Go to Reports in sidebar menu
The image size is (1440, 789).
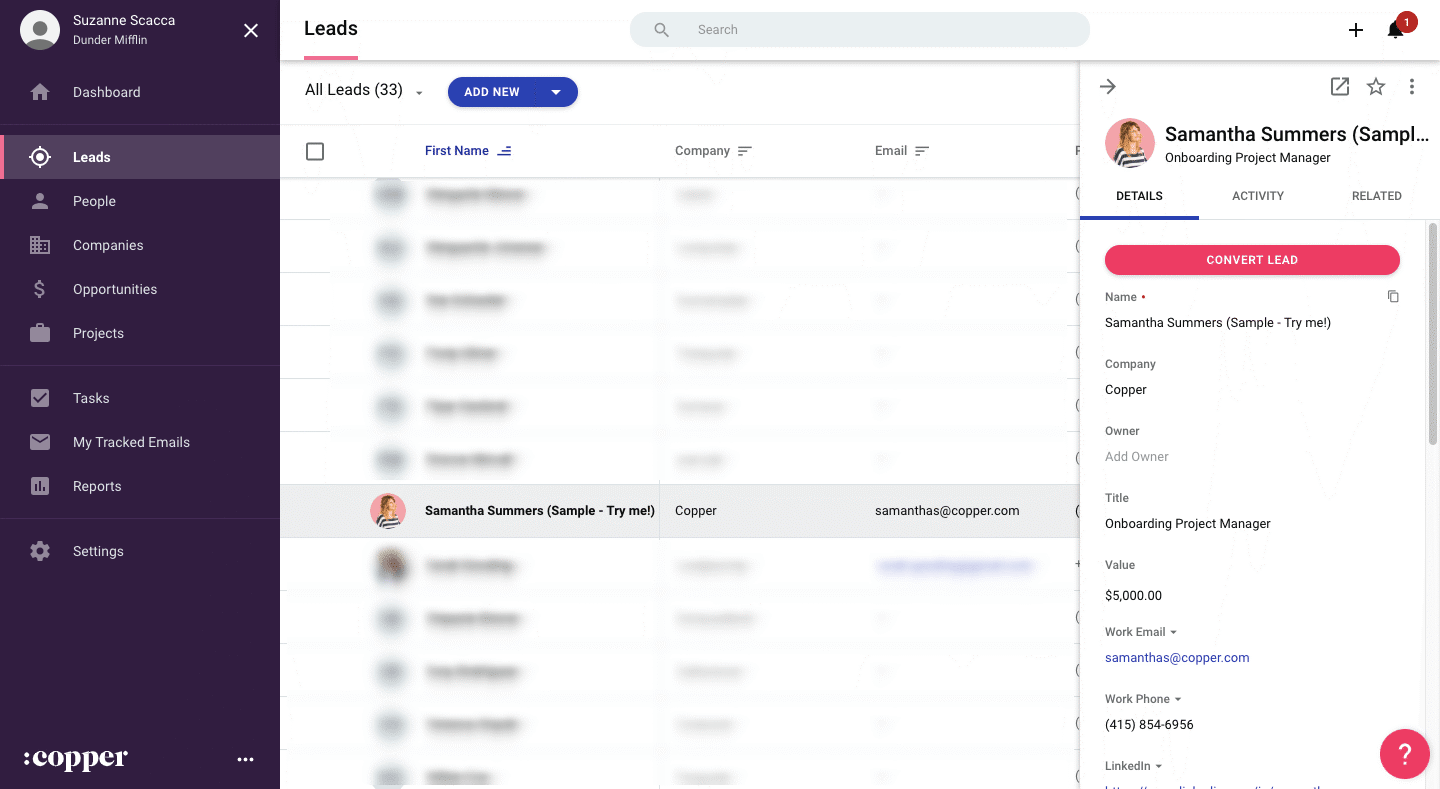140,486
